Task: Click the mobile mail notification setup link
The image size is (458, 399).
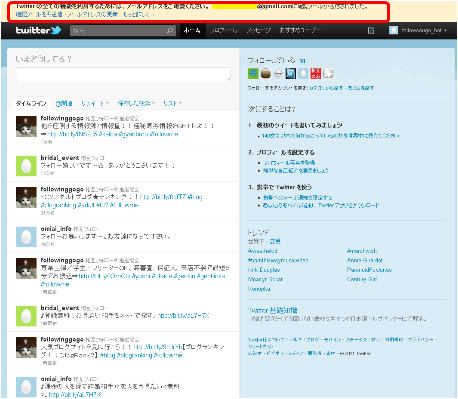Action: (297, 198)
